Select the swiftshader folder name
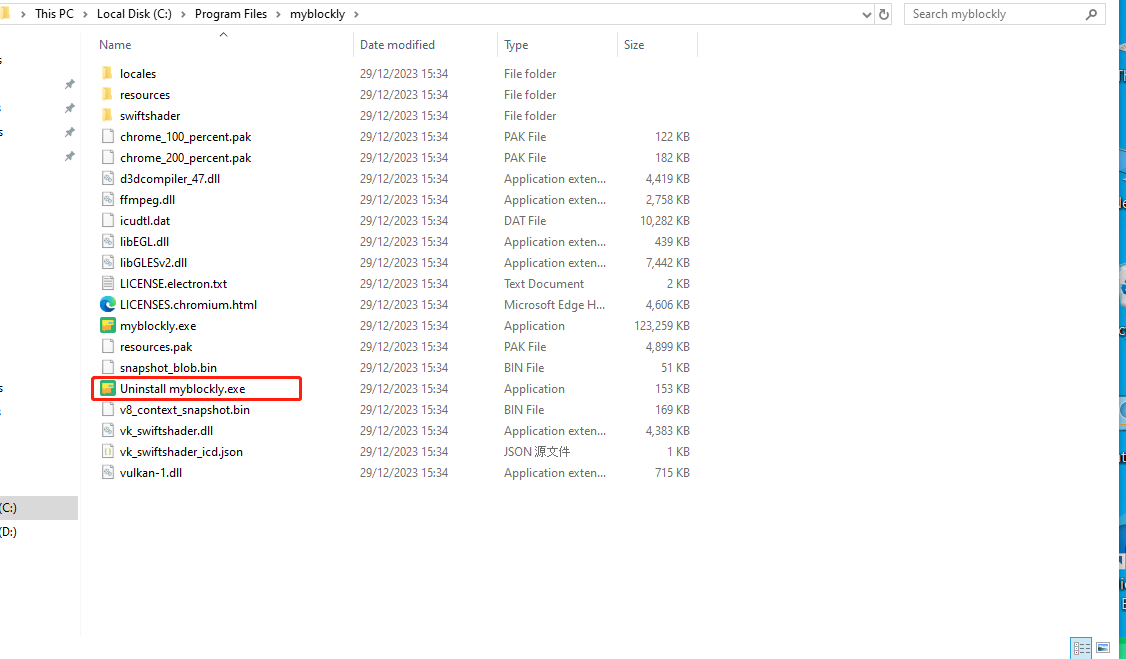Viewport: 1126px width, 659px height. [150, 116]
